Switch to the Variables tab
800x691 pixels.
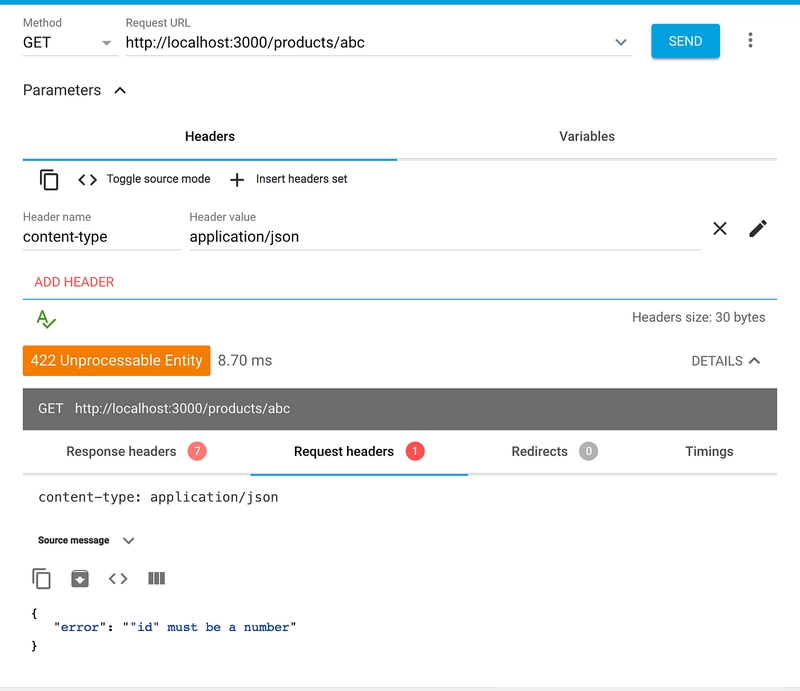pyautogui.click(x=587, y=136)
